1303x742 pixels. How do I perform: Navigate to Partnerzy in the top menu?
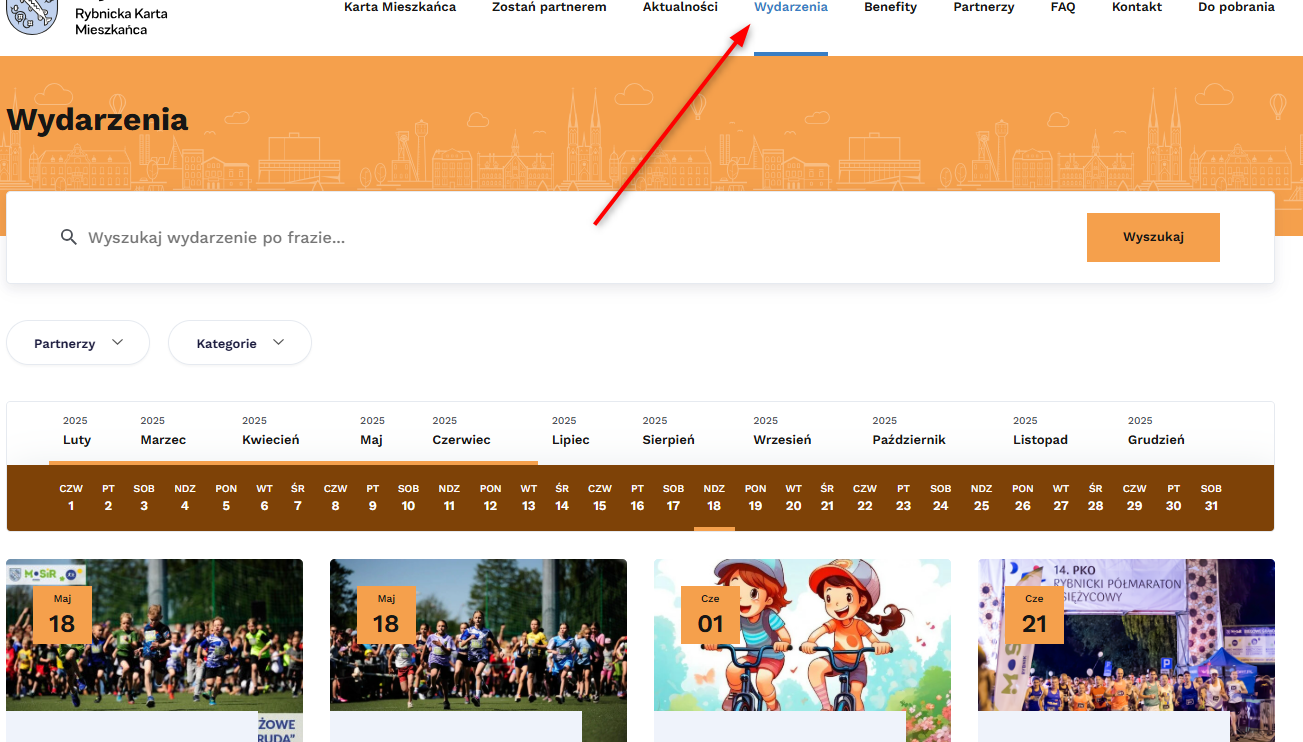(x=984, y=7)
